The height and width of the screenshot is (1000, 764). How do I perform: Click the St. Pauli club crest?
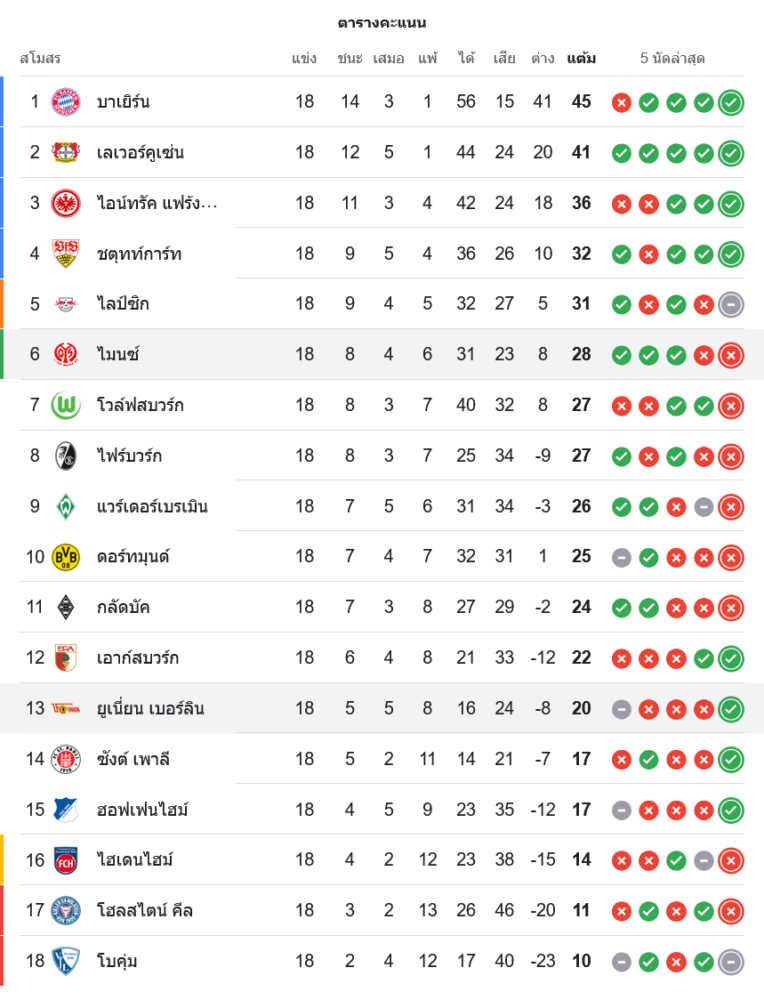point(65,759)
